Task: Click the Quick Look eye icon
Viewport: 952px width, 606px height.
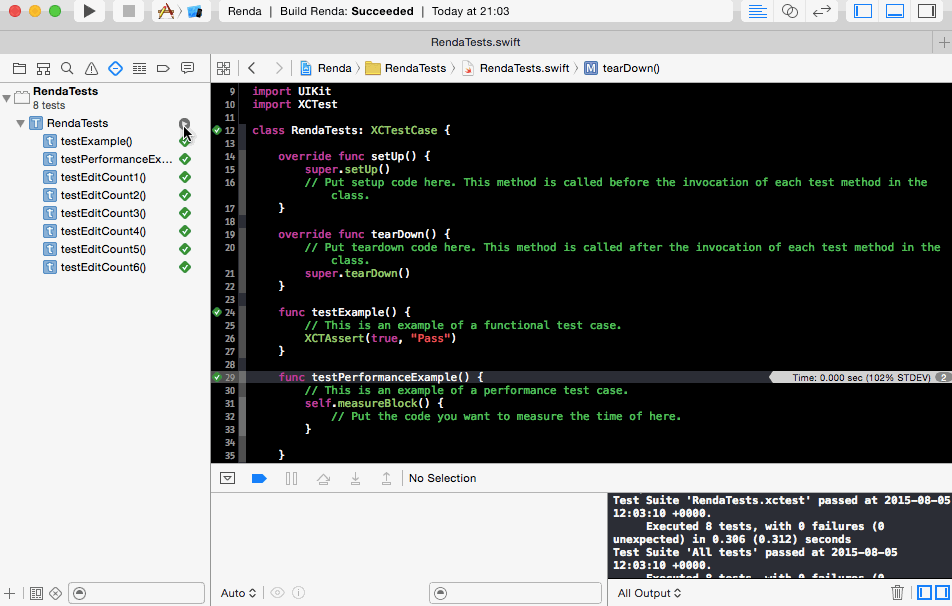Action: point(277,593)
